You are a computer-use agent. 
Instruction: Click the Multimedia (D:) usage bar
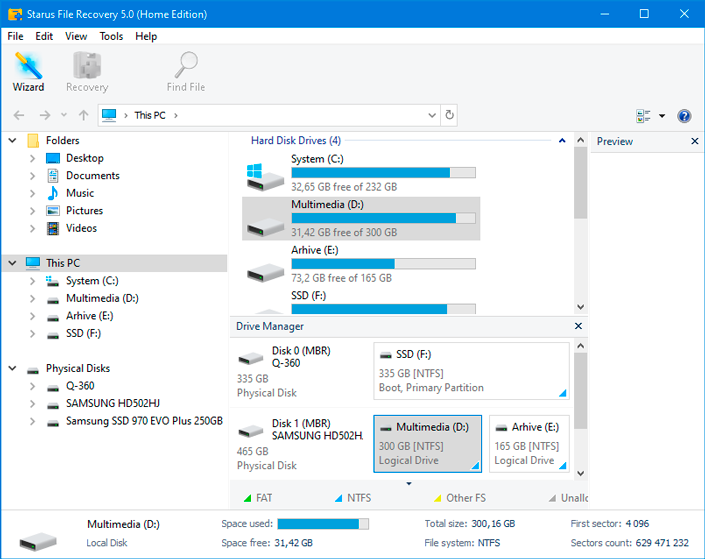pyautogui.click(x=383, y=218)
